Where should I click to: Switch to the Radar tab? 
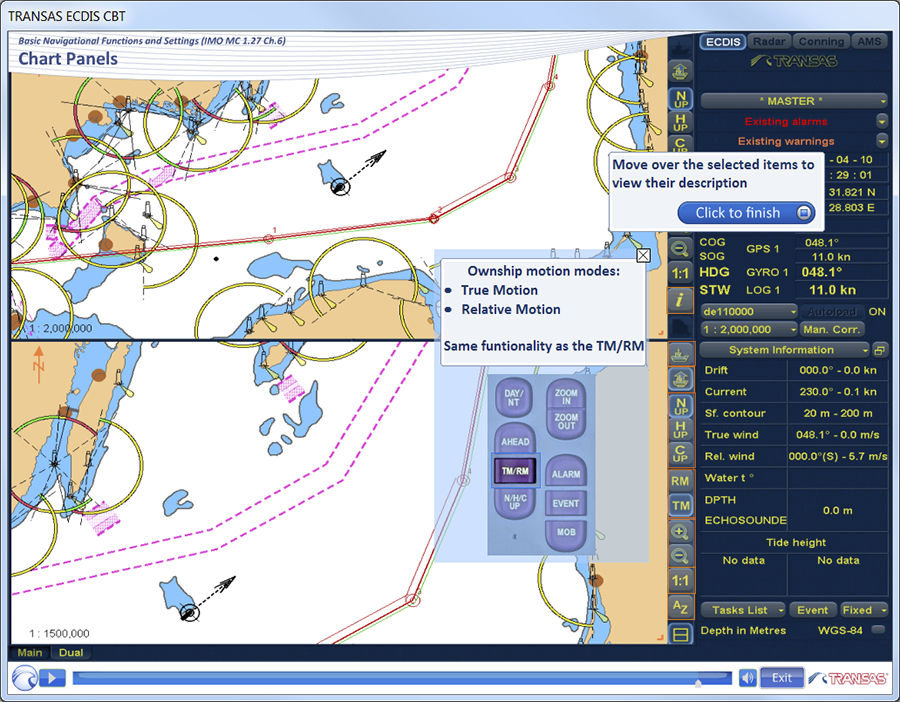[769, 42]
